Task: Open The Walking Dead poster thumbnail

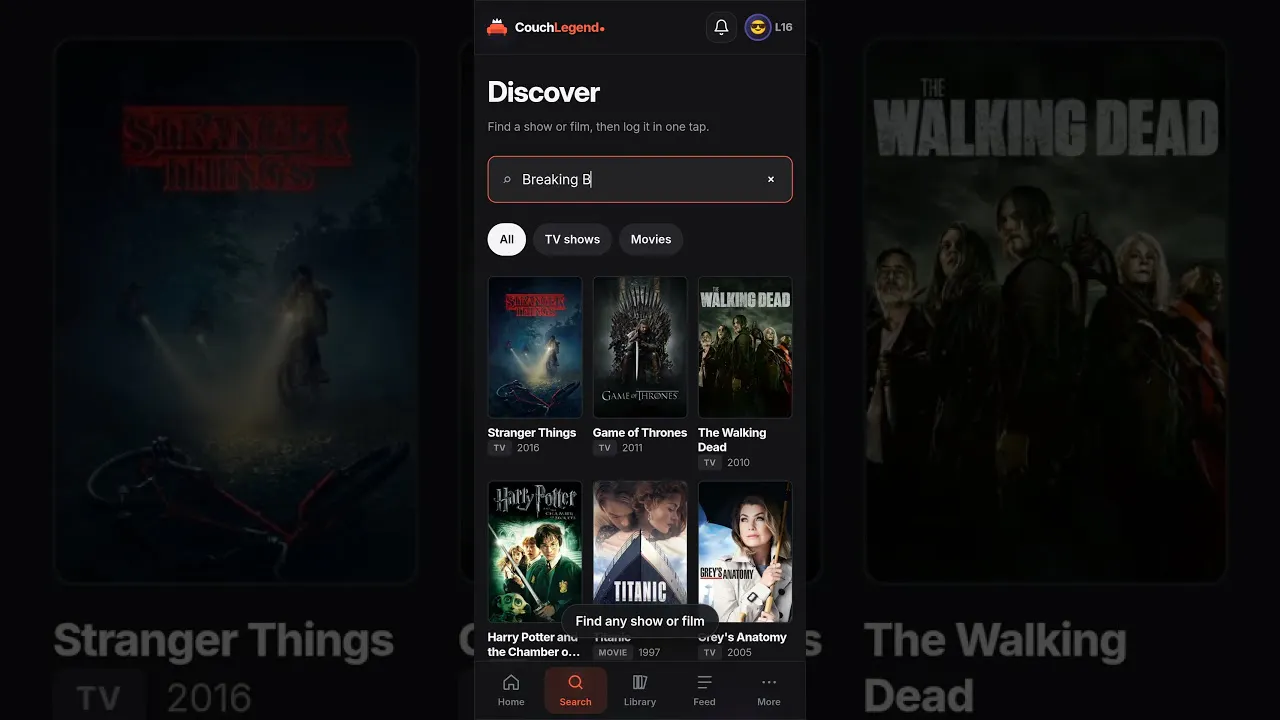Action: [745, 347]
